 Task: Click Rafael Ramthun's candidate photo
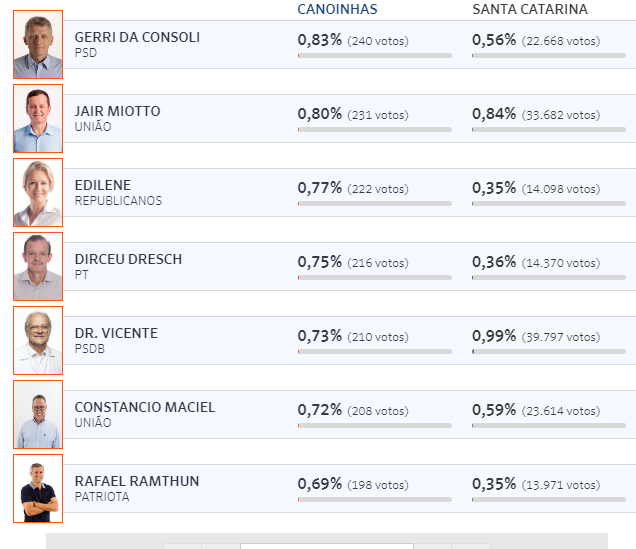(38, 489)
